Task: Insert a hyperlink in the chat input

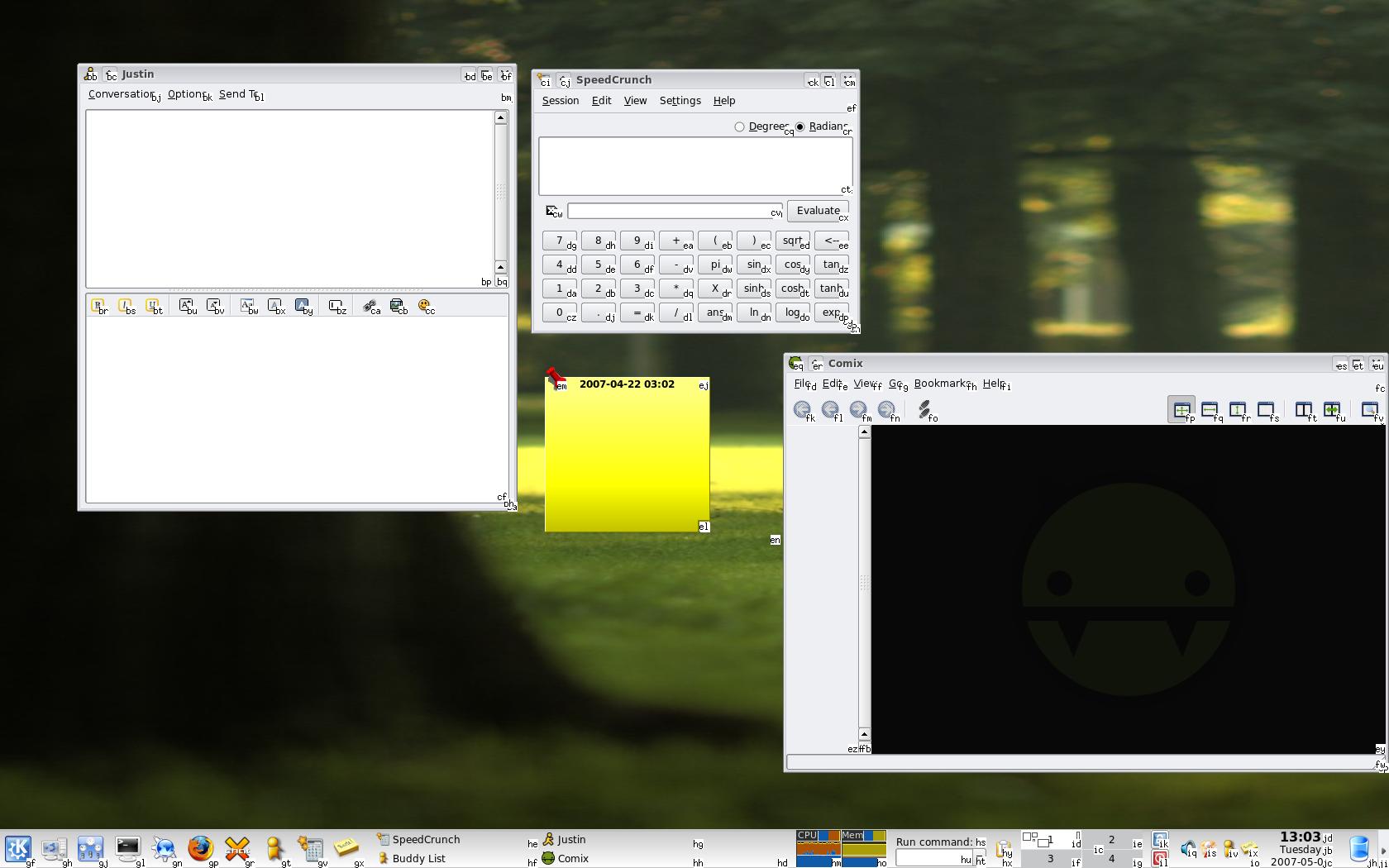Action: pos(370,306)
